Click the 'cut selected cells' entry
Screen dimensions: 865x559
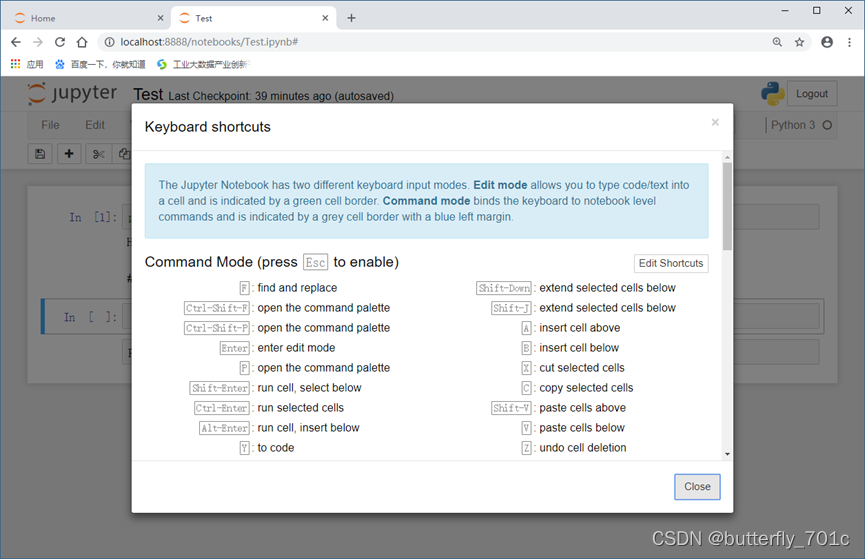pyautogui.click(x=581, y=368)
